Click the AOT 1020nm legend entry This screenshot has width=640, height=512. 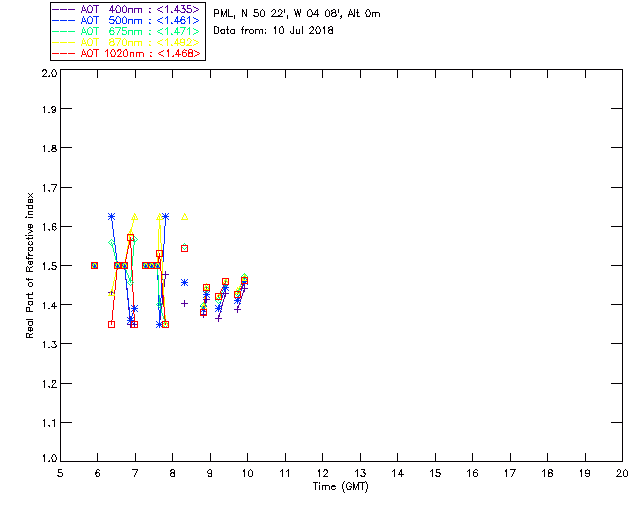(126, 53)
